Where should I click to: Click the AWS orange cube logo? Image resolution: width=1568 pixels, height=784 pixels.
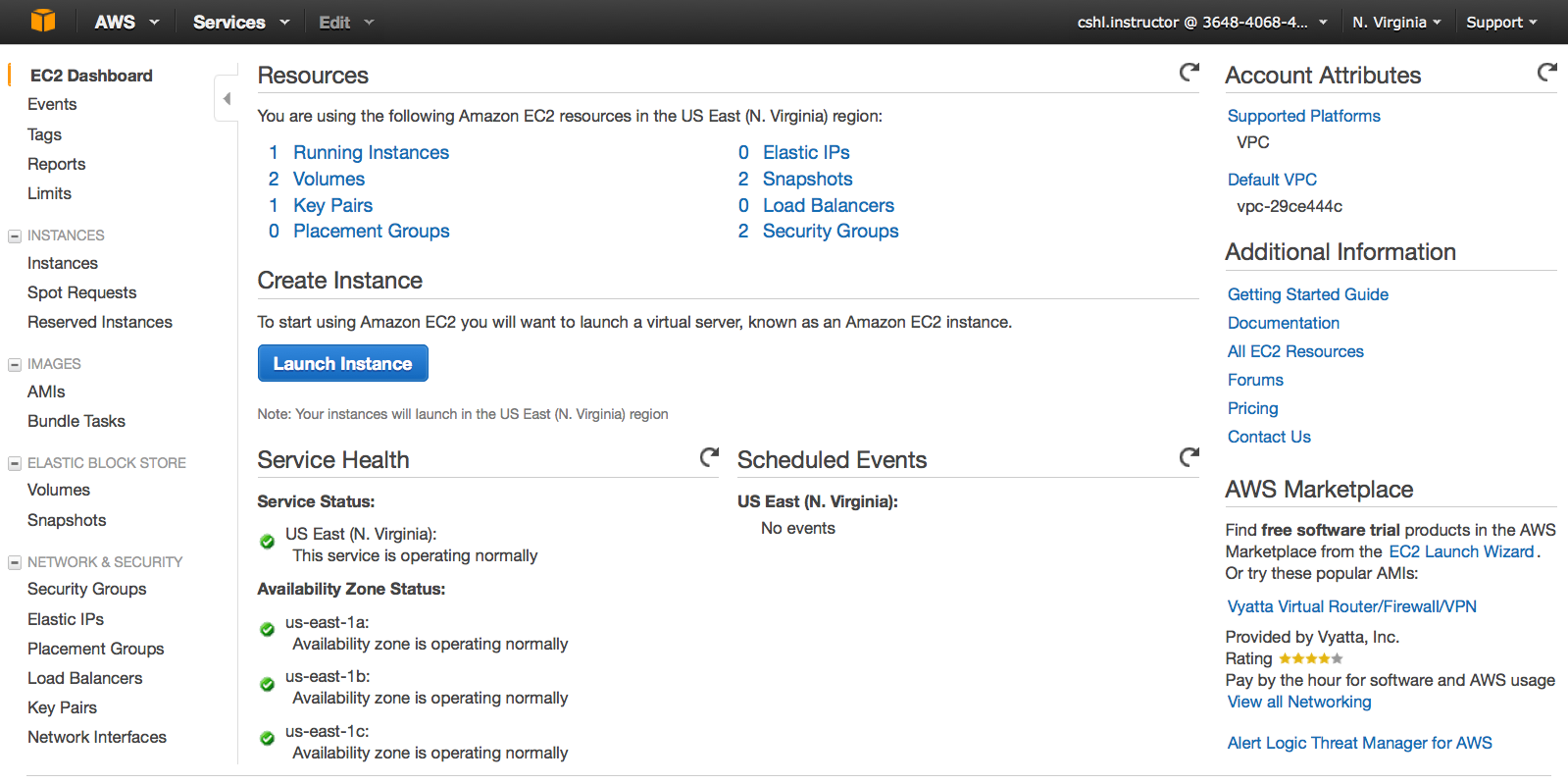[43, 21]
